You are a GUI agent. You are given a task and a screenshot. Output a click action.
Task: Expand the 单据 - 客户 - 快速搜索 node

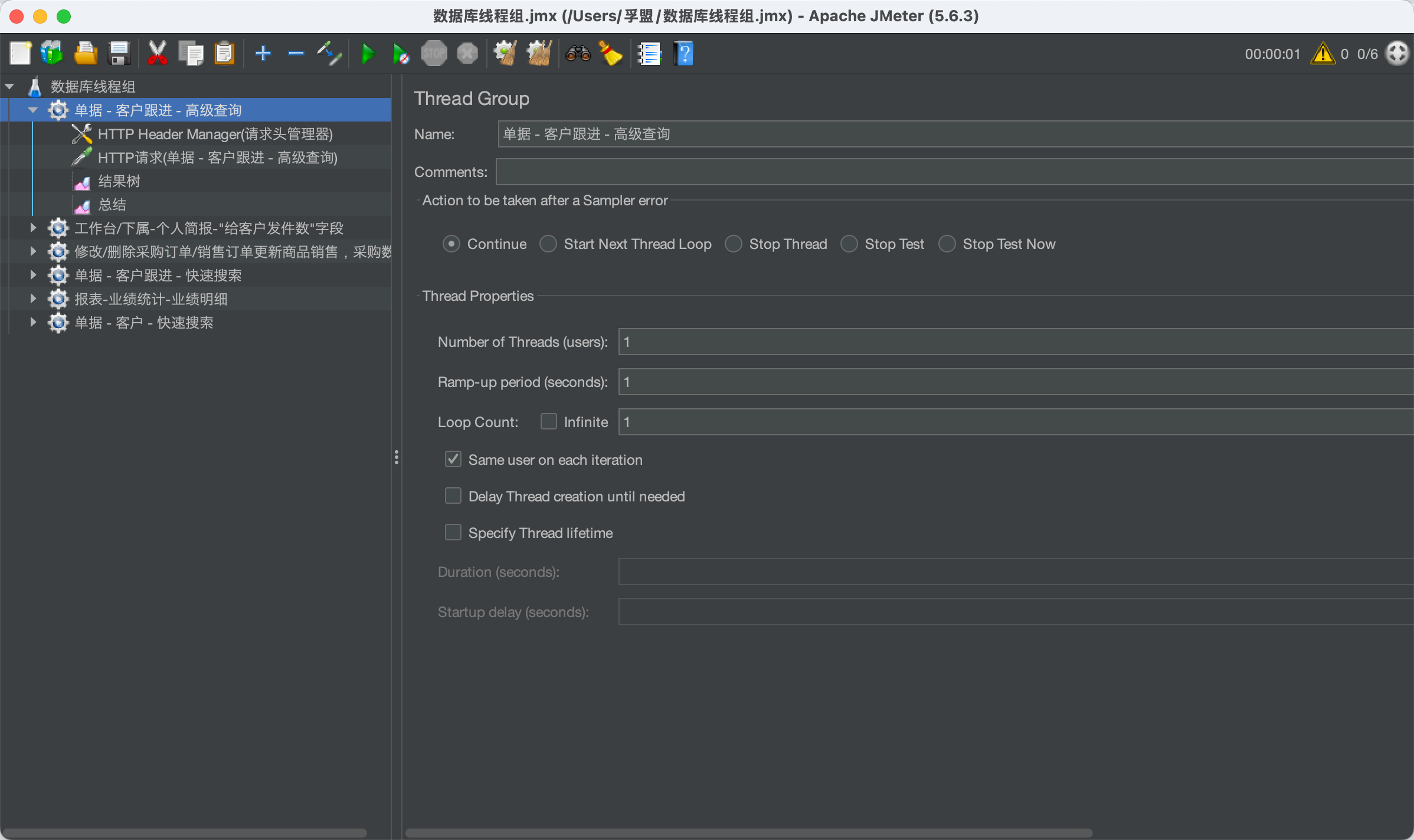tap(33, 322)
